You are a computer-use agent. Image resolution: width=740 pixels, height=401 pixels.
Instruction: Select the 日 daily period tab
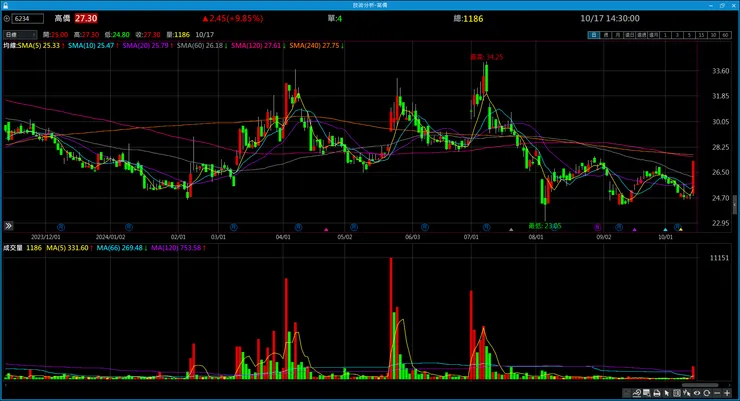594,35
